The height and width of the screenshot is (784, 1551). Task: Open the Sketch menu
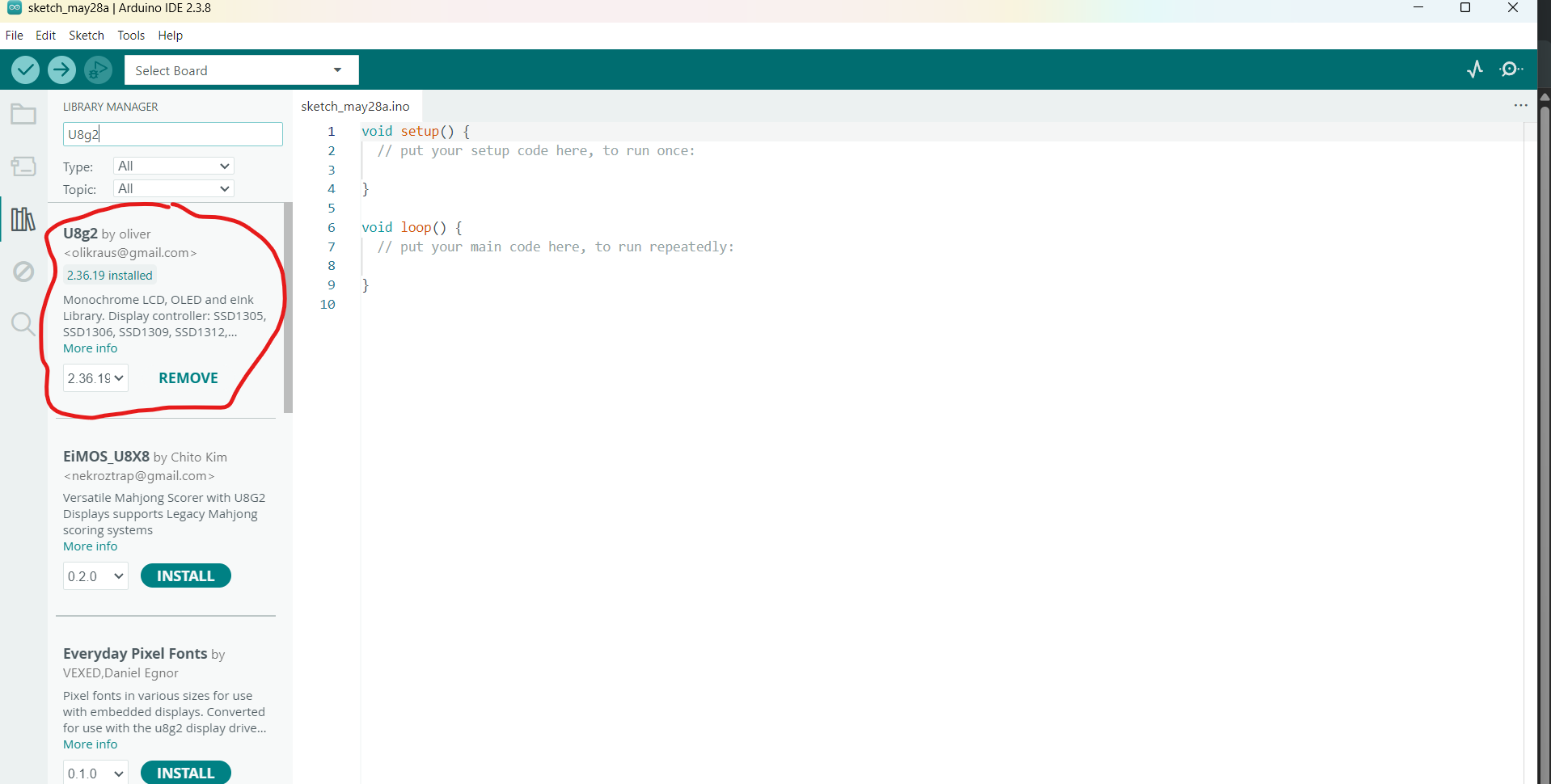(x=87, y=36)
